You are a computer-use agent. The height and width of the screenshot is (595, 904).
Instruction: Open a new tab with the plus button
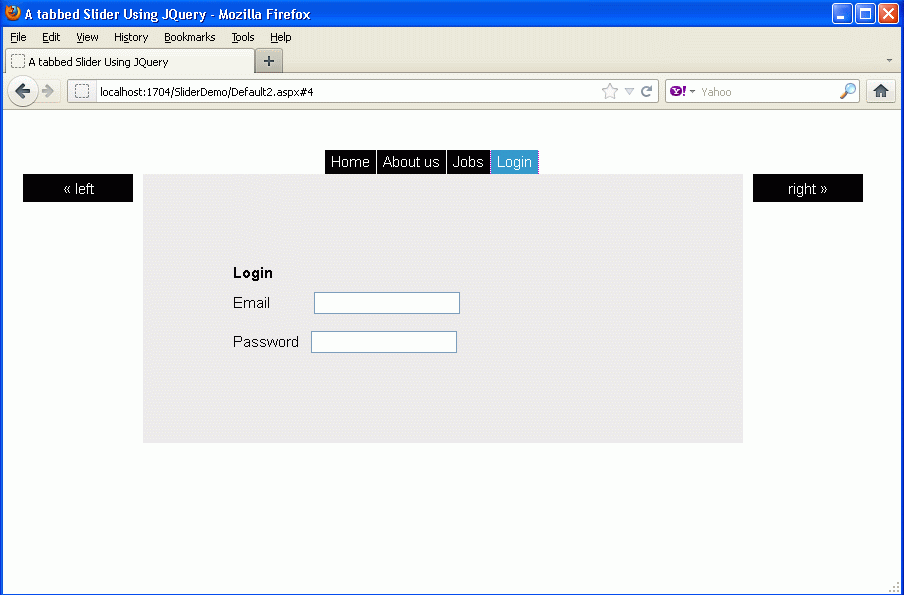pos(269,61)
